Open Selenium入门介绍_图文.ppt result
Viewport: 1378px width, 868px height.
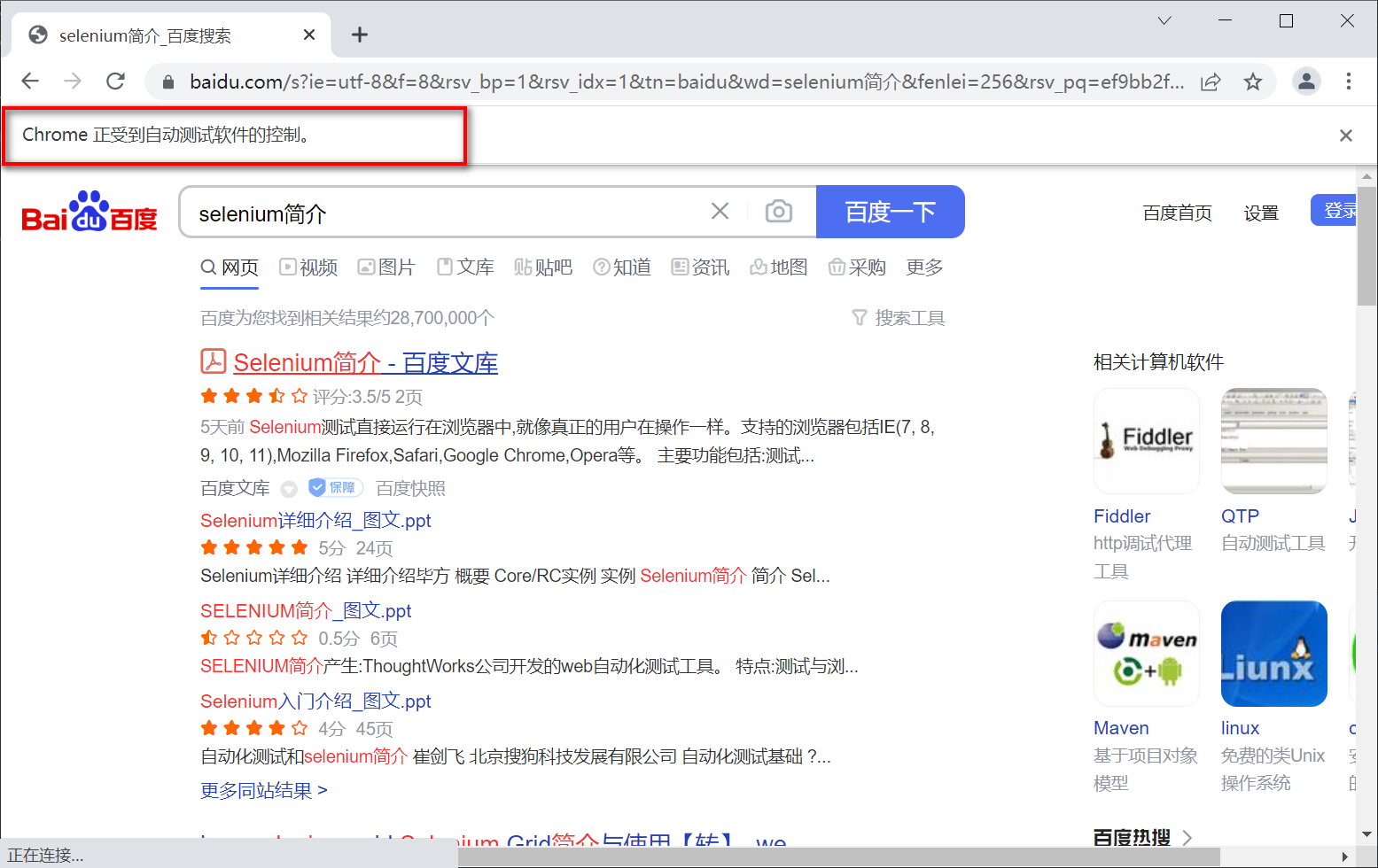(315, 701)
